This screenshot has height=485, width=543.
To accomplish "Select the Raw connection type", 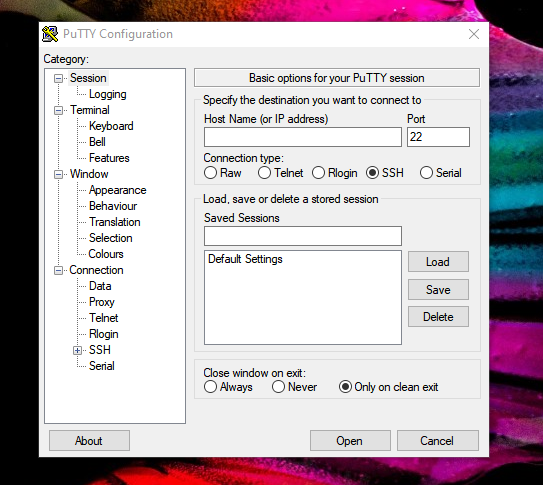I will point(211,173).
